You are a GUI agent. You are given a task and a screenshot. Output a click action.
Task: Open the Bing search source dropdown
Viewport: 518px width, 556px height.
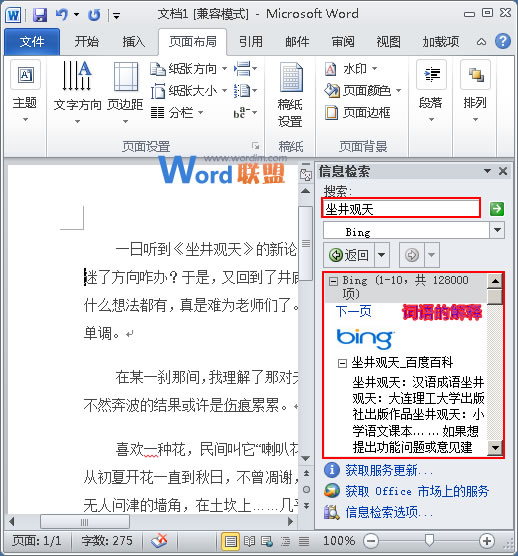pos(497,230)
